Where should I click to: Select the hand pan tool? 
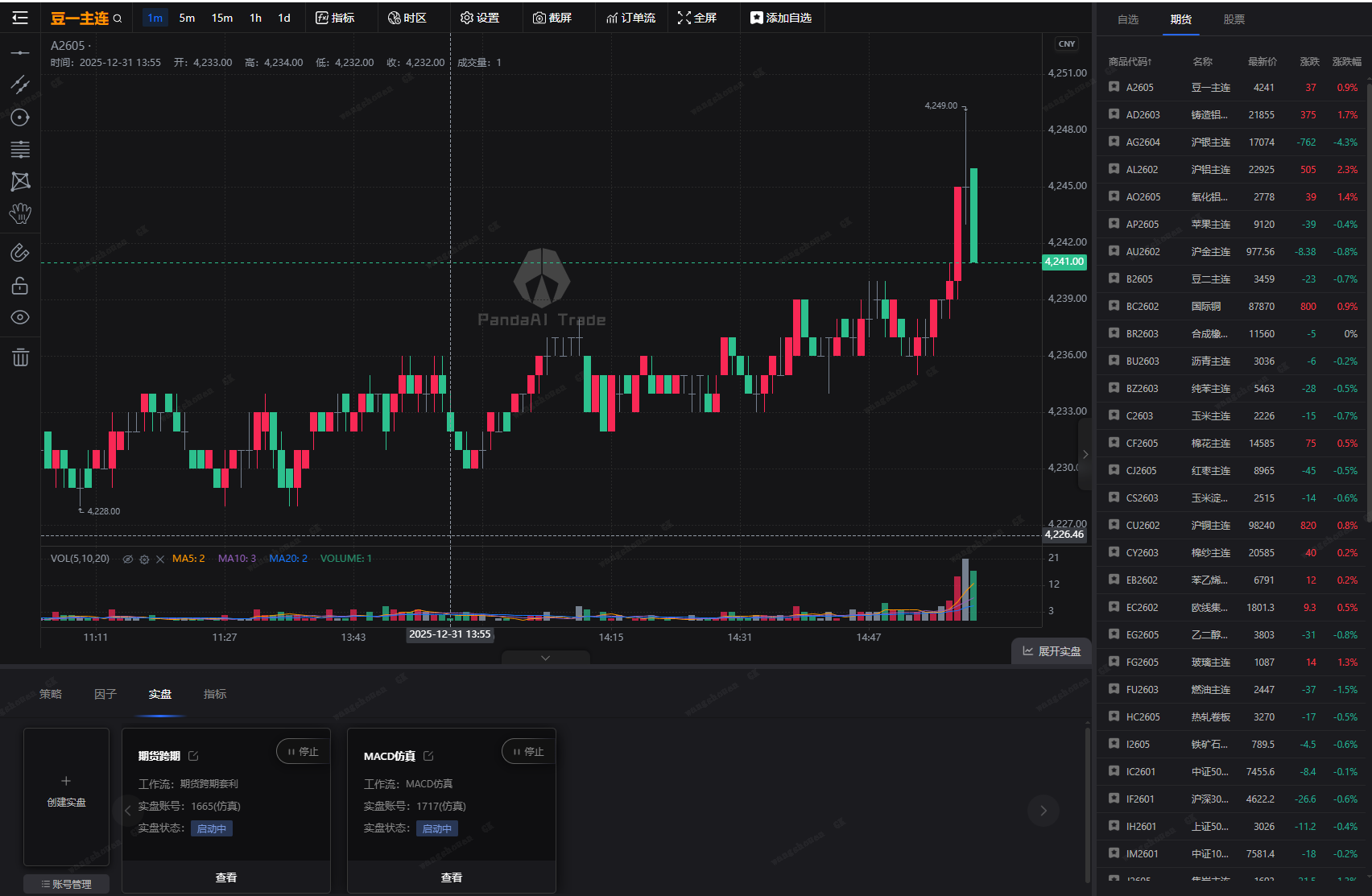[20, 213]
